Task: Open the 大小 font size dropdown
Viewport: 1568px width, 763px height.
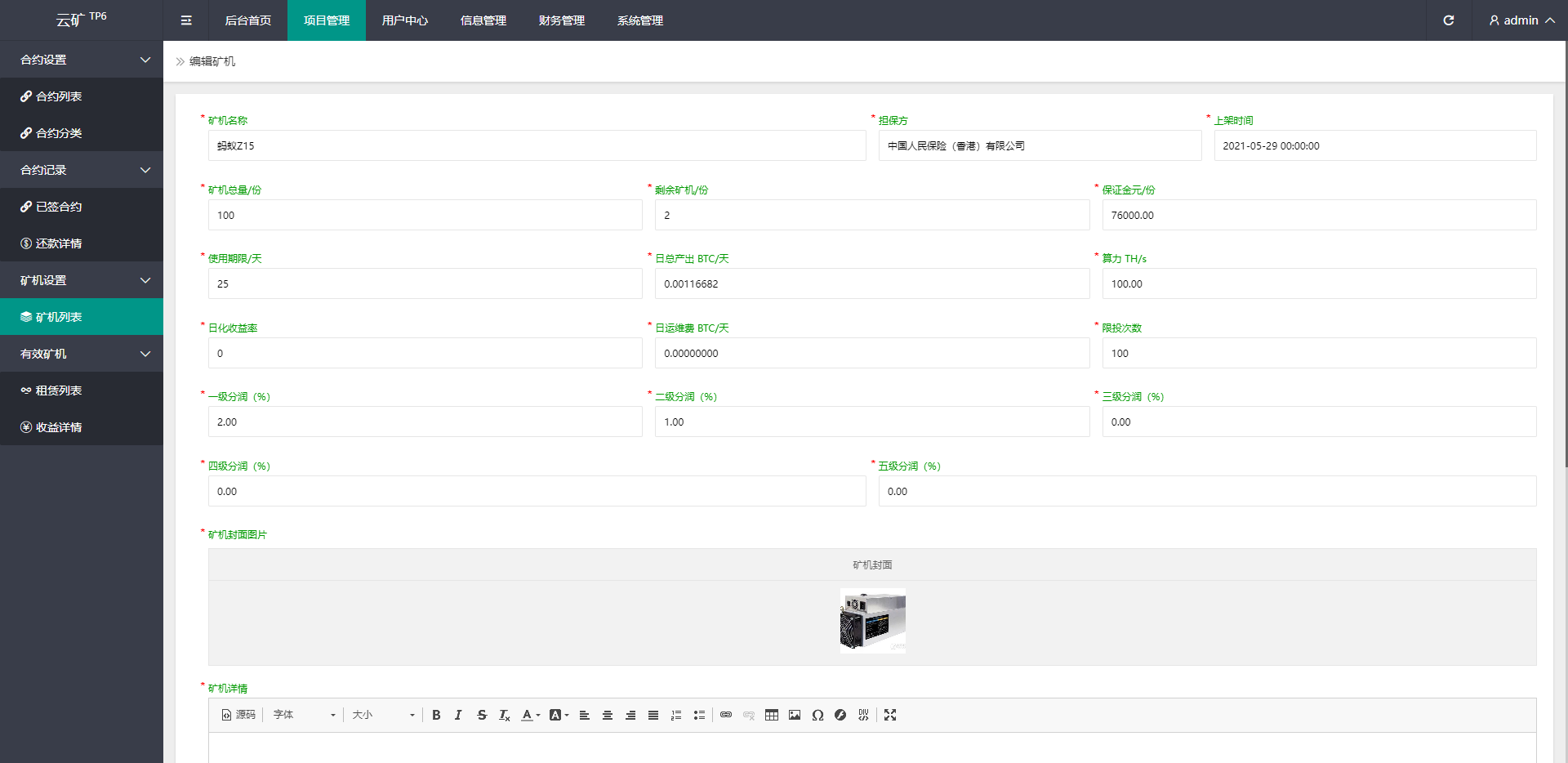Action: click(383, 715)
